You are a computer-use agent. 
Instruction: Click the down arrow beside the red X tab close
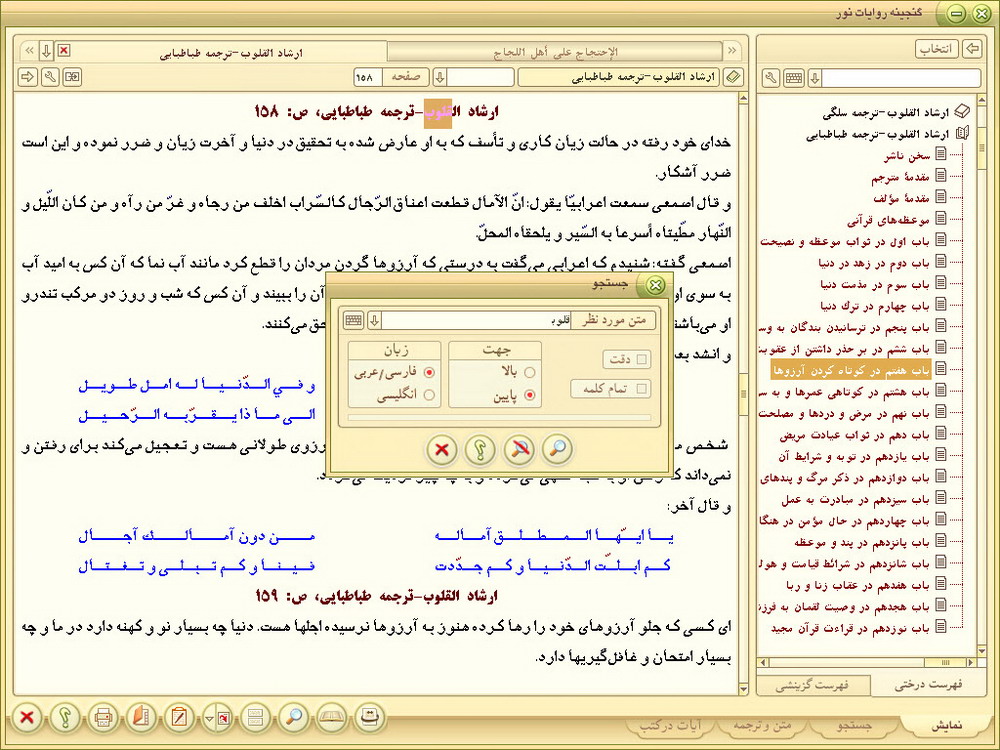click(x=46, y=51)
